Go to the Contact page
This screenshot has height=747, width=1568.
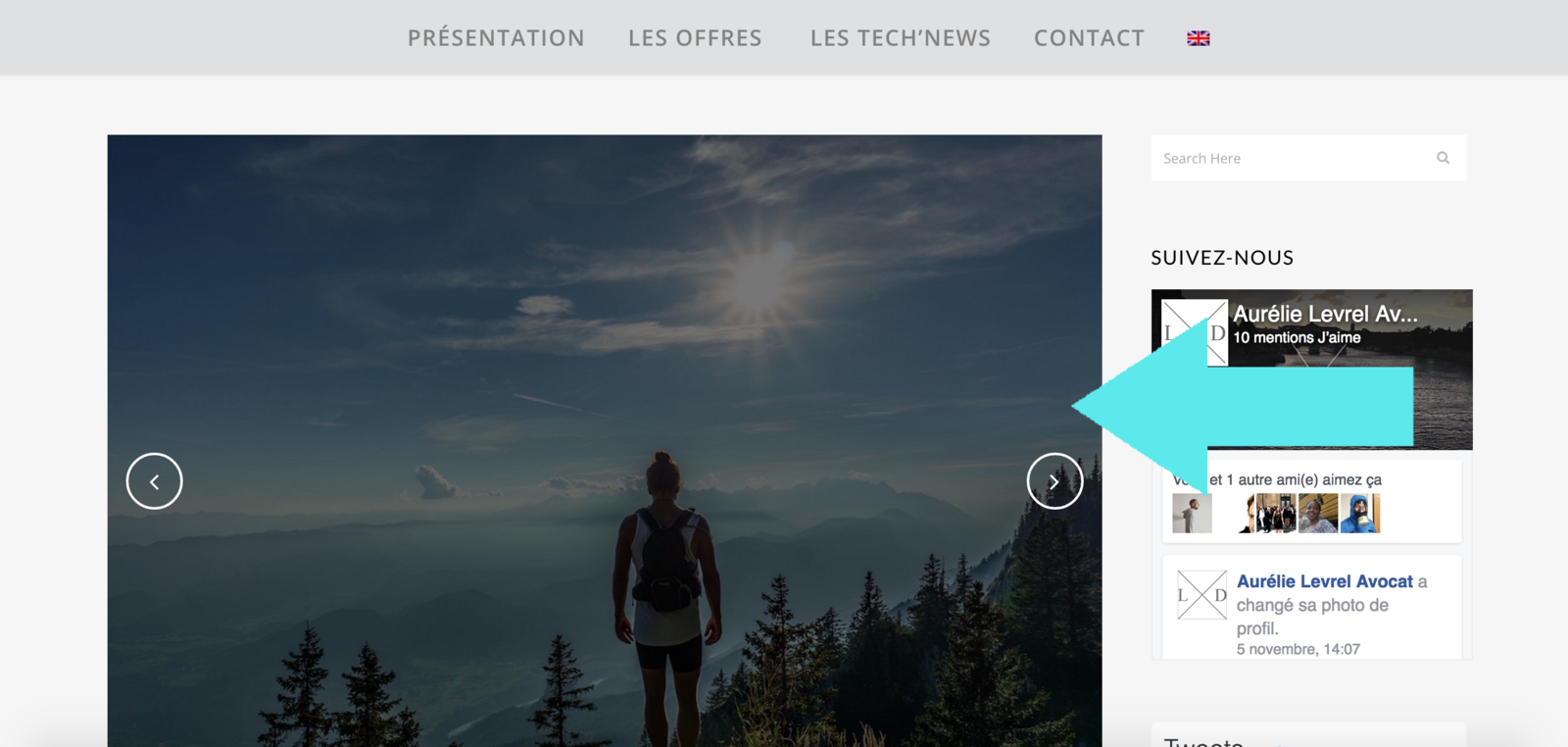[1089, 38]
